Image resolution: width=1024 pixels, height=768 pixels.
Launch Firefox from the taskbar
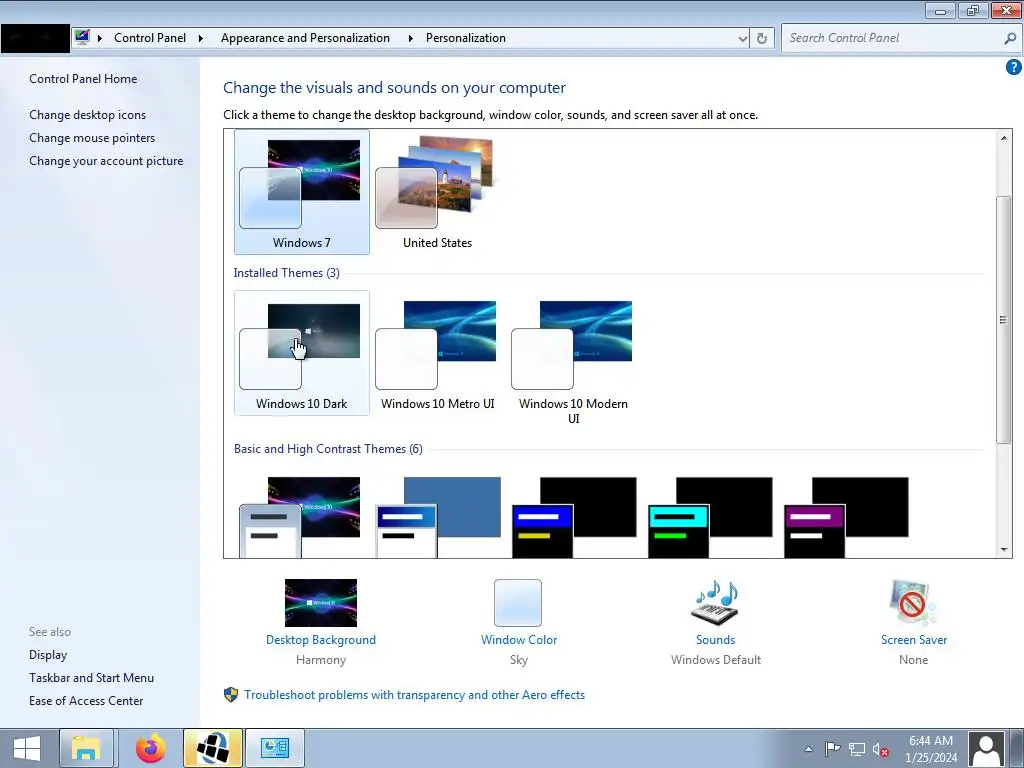coord(150,748)
